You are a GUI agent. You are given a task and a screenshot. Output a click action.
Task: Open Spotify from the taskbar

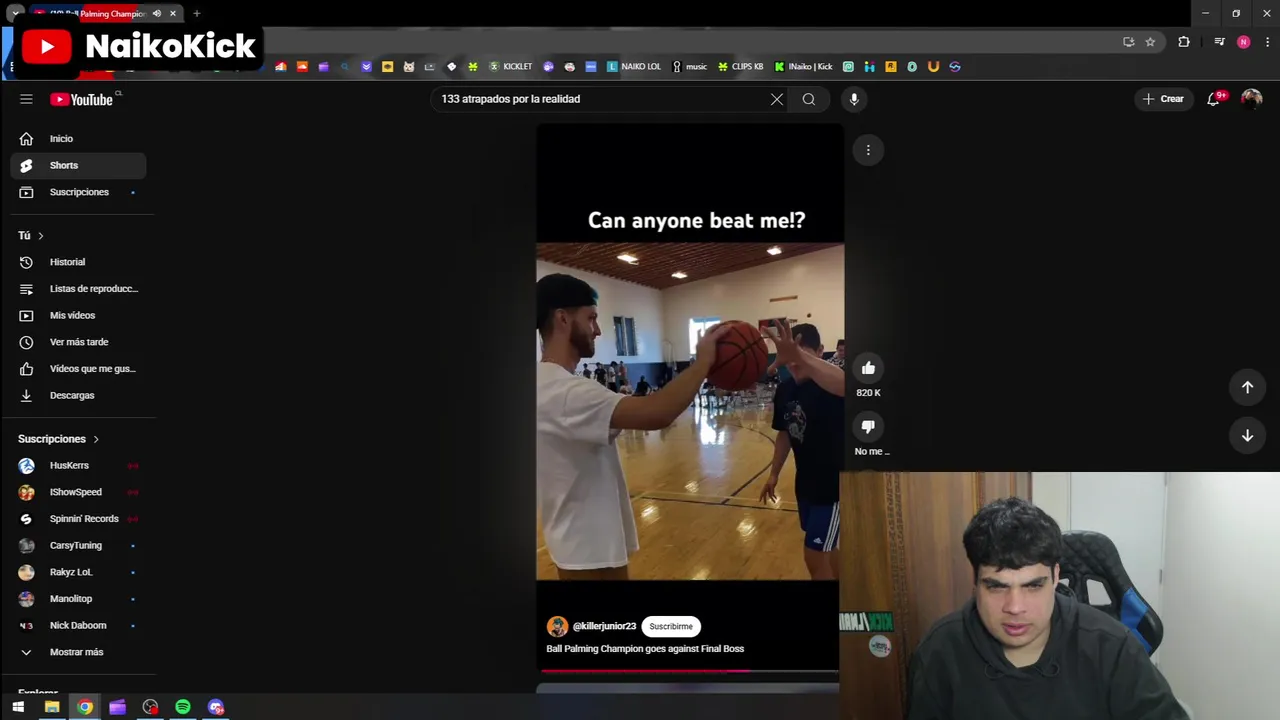pyautogui.click(x=183, y=707)
